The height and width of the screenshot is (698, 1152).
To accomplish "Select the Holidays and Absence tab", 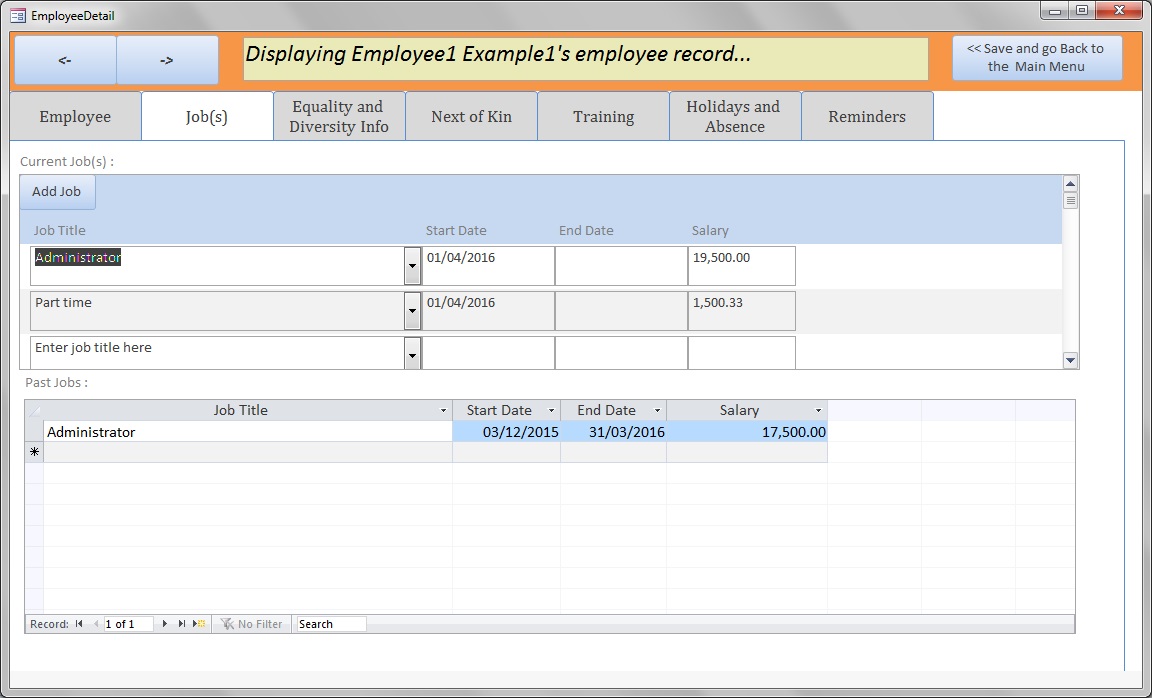I will [x=734, y=117].
